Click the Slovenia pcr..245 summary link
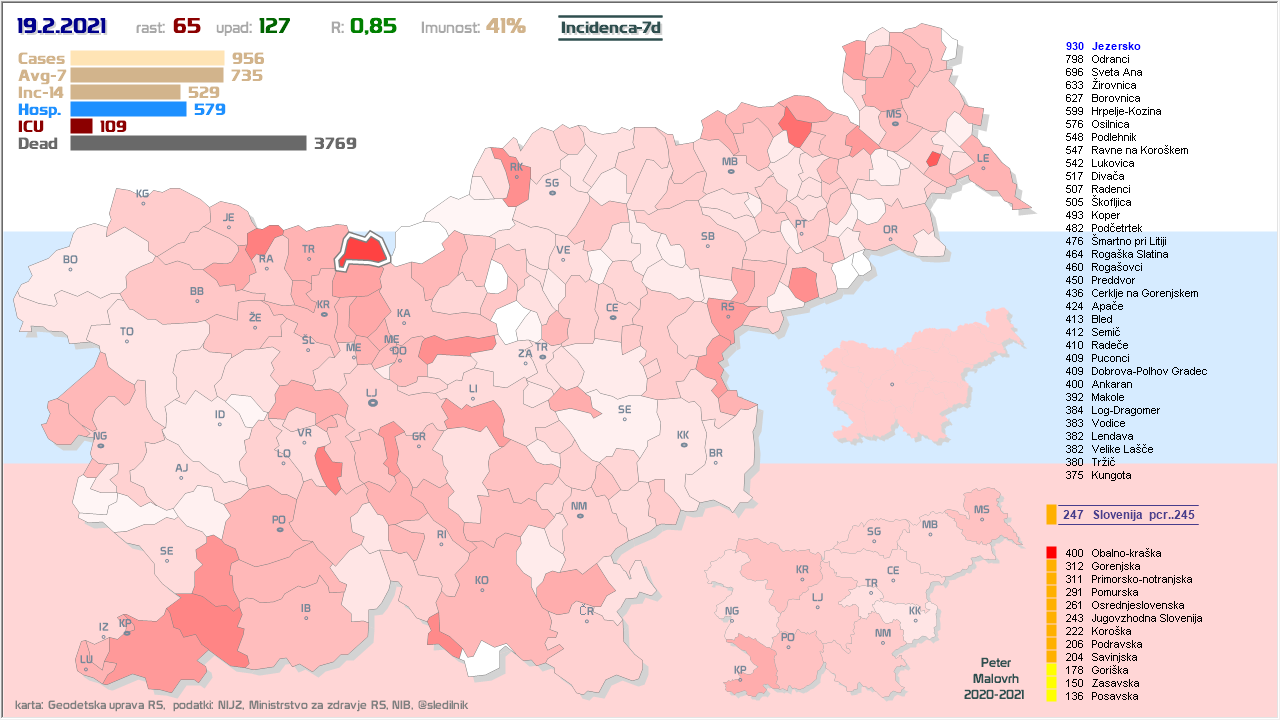The height and width of the screenshot is (720, 1280). coord(1131,514)
